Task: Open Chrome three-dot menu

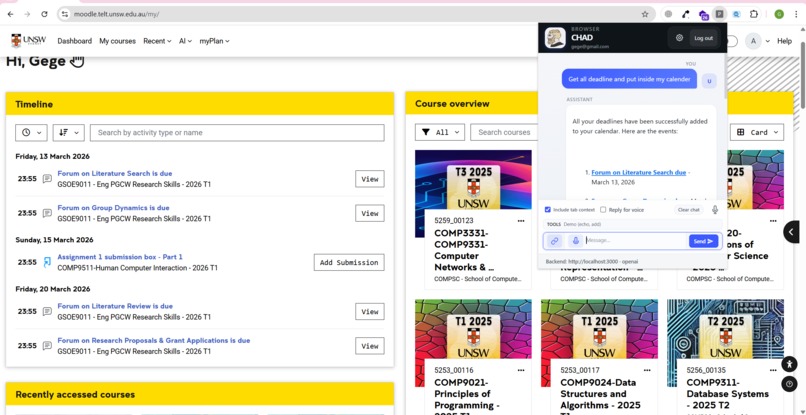Action: click(796, 14)
